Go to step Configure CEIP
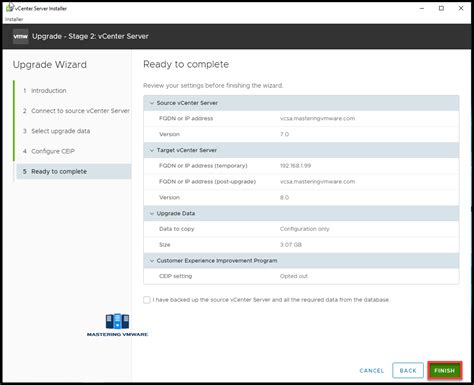The height and width of the screenshot is (385, 474). 49,151
